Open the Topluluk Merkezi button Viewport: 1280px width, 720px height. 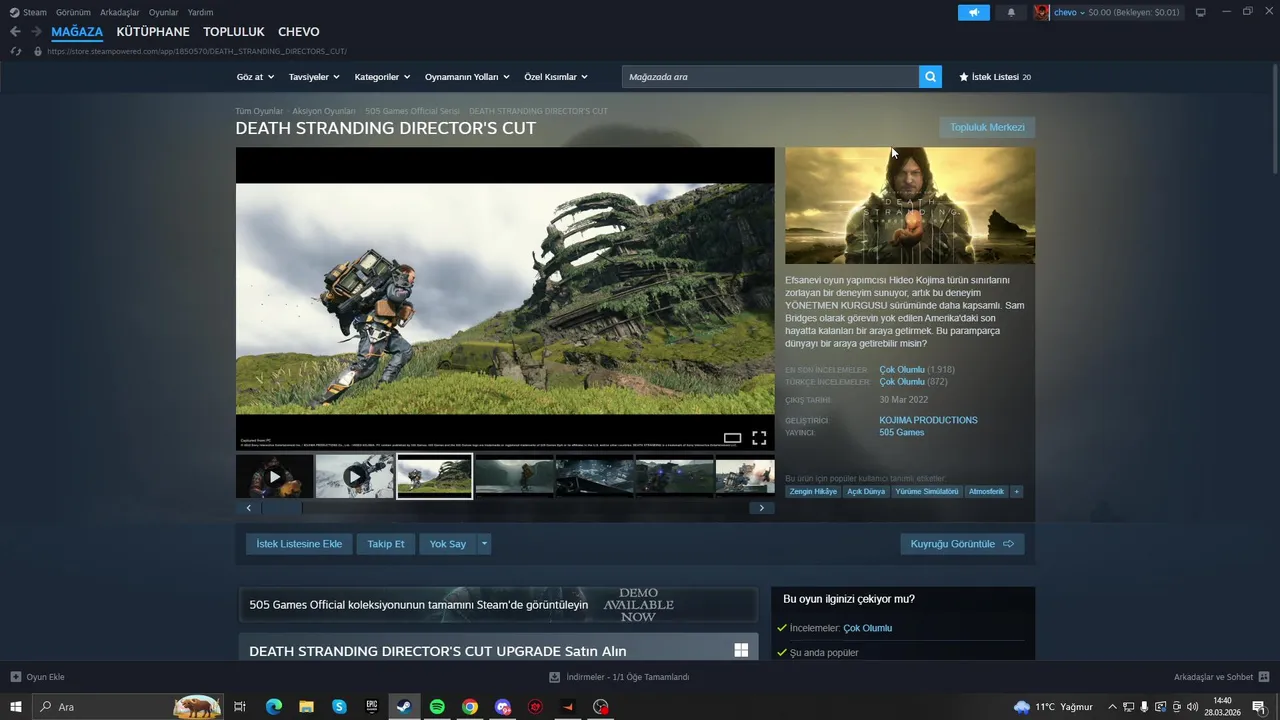click(x=987, y=127)
